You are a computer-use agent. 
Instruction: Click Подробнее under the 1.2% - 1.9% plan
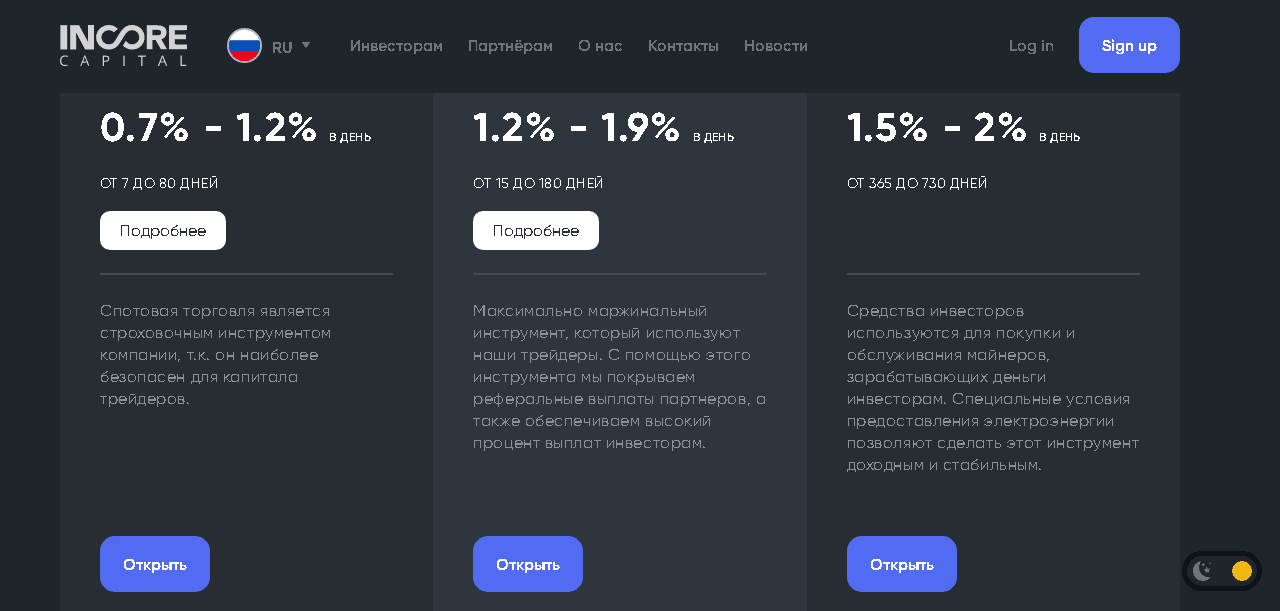tap(536, 231)
